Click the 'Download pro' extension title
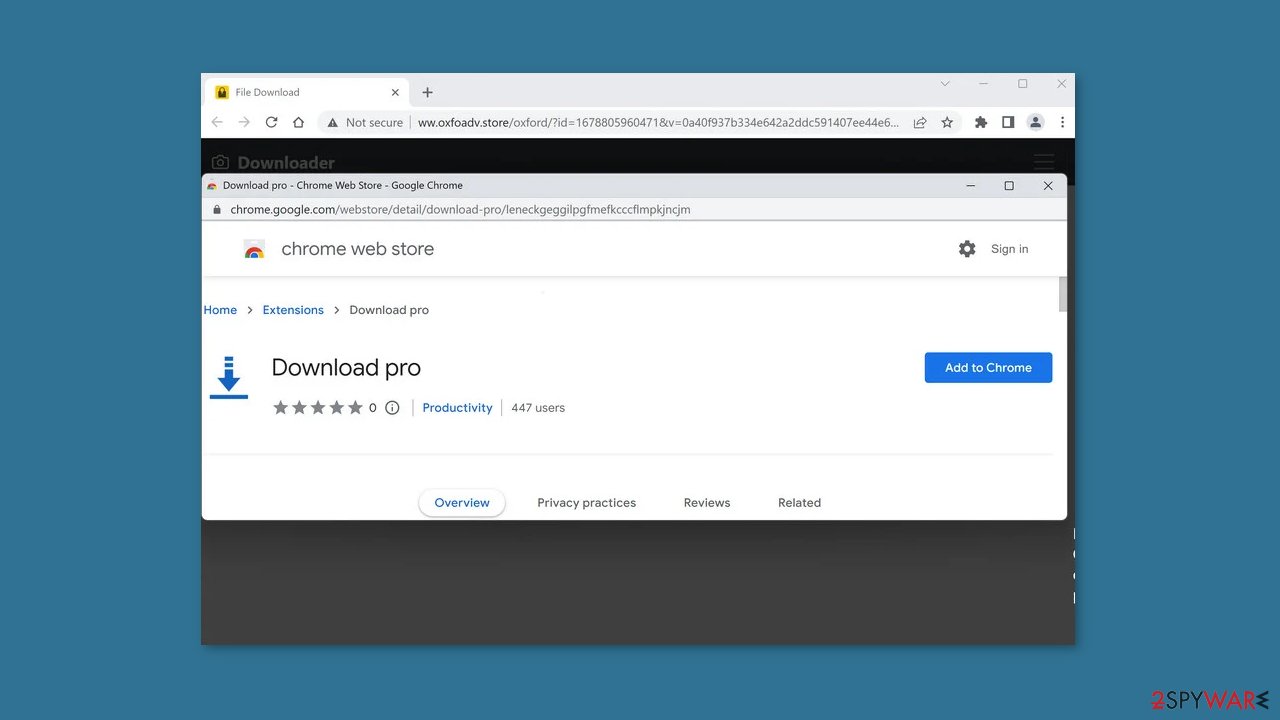Viewport: 1280px width, 720px height. pyautogui.click(x=346, y=367)
